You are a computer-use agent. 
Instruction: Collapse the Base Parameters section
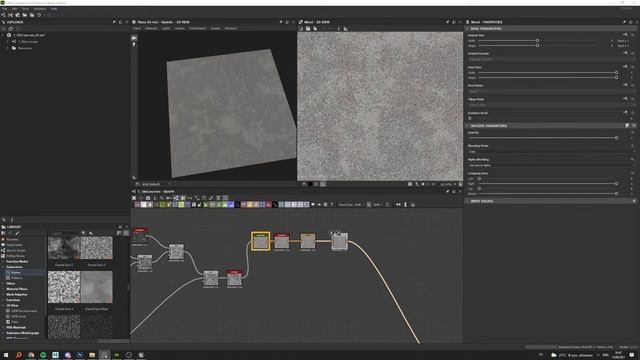click(x=468, y=29)
